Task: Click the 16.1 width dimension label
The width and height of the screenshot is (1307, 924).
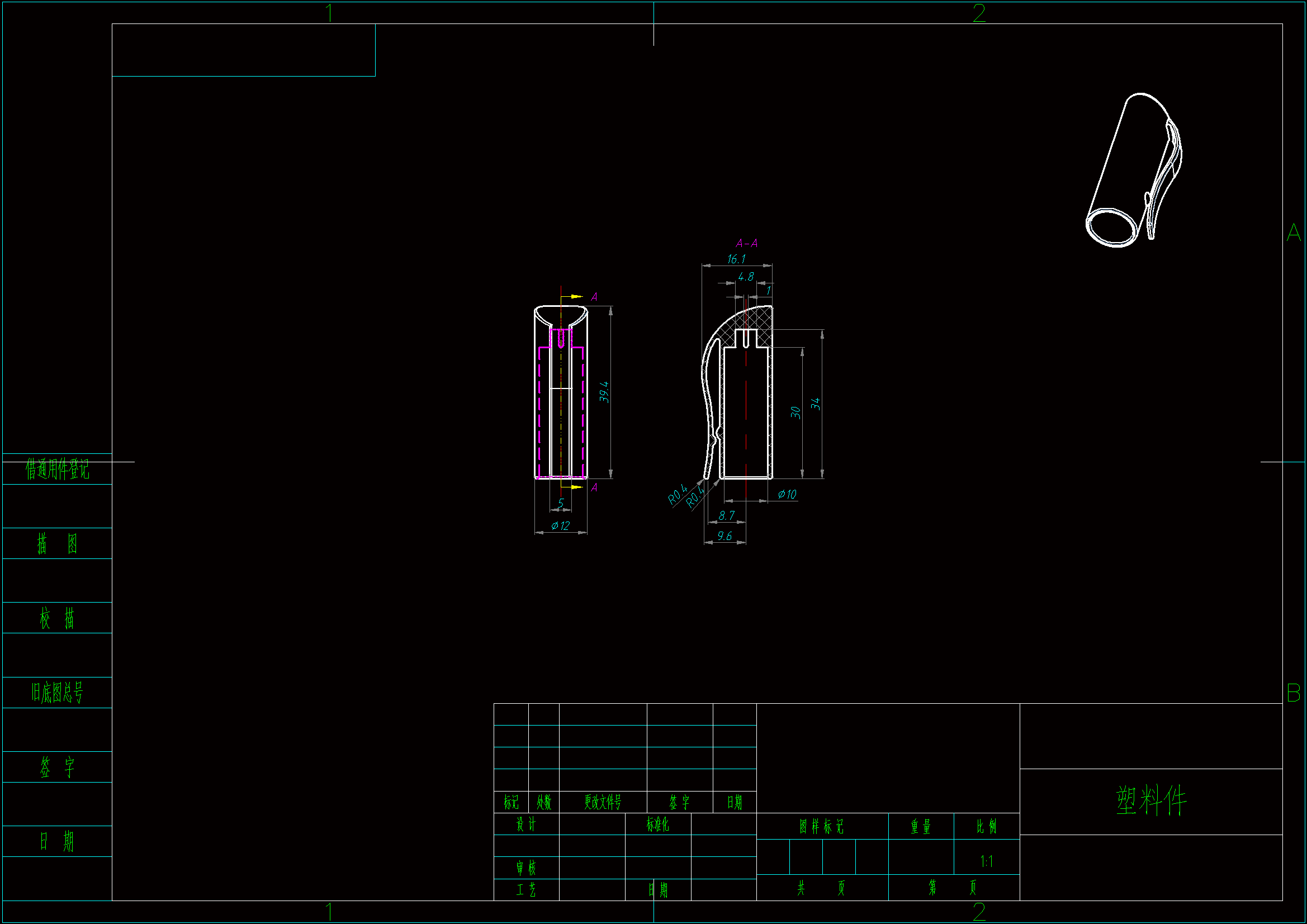Action: [736, 259]
